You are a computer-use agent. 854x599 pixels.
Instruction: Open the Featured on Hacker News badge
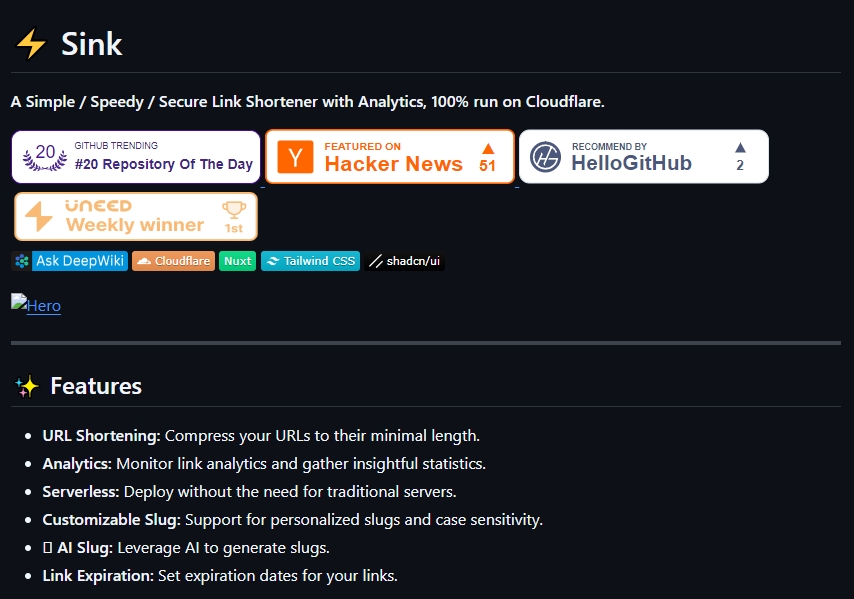pyautogui.click(x=390, y=157)
